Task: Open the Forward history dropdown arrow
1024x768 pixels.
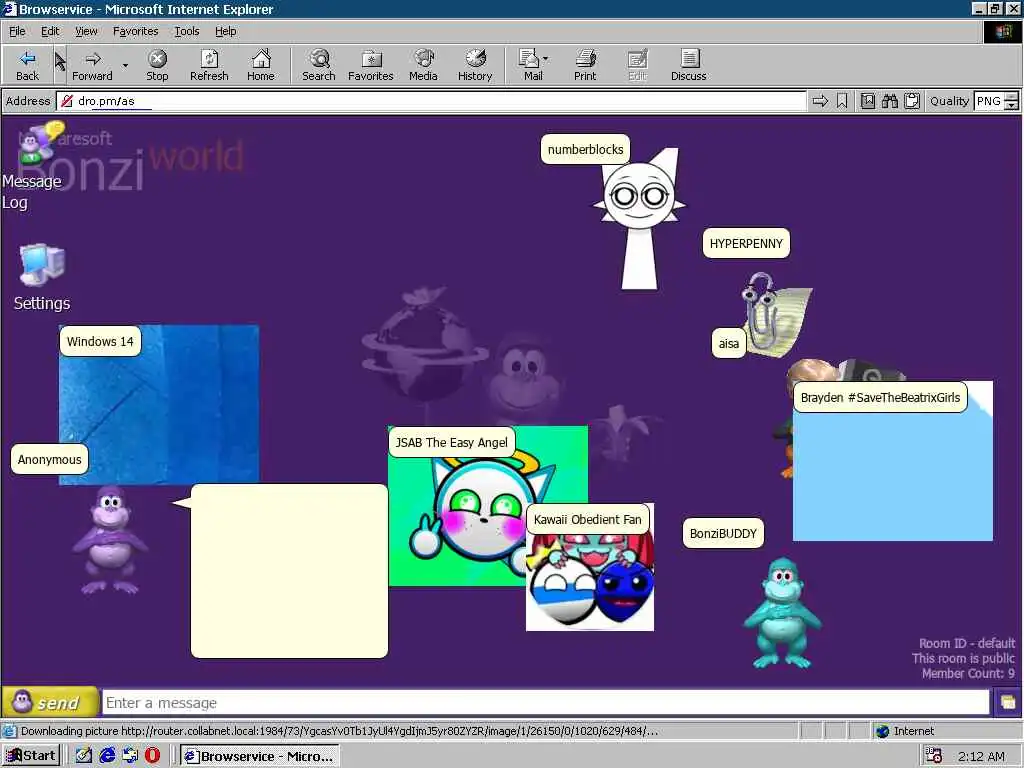Action: (x=125, y=65)
